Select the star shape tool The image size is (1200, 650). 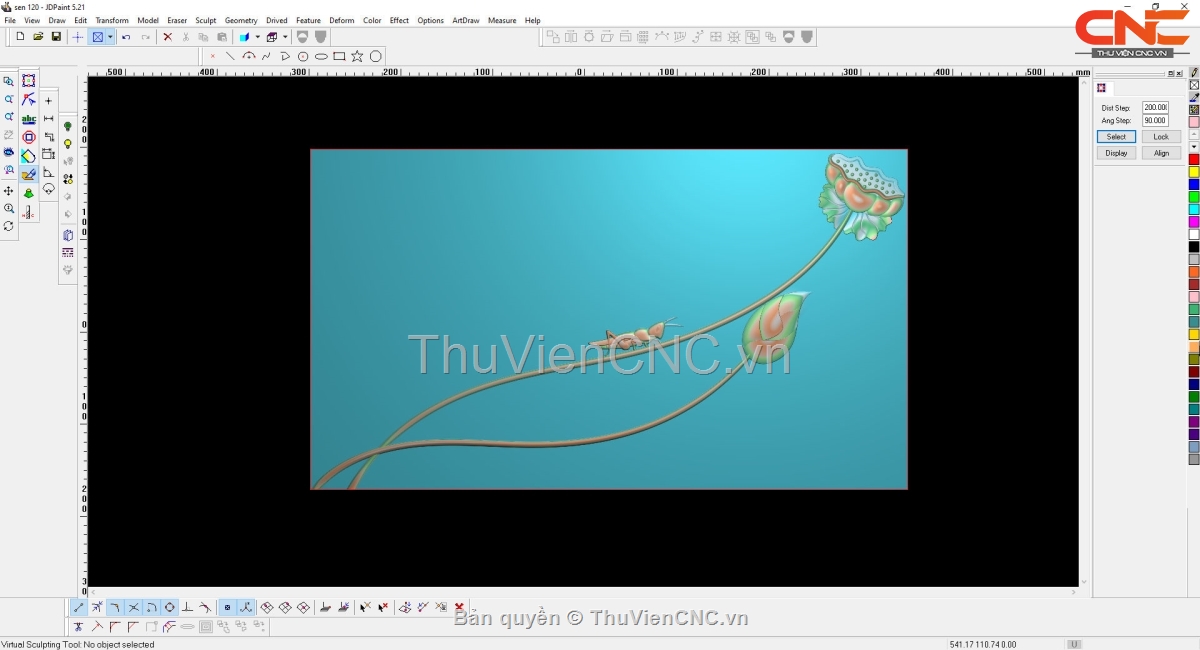(x=357, y=56)
